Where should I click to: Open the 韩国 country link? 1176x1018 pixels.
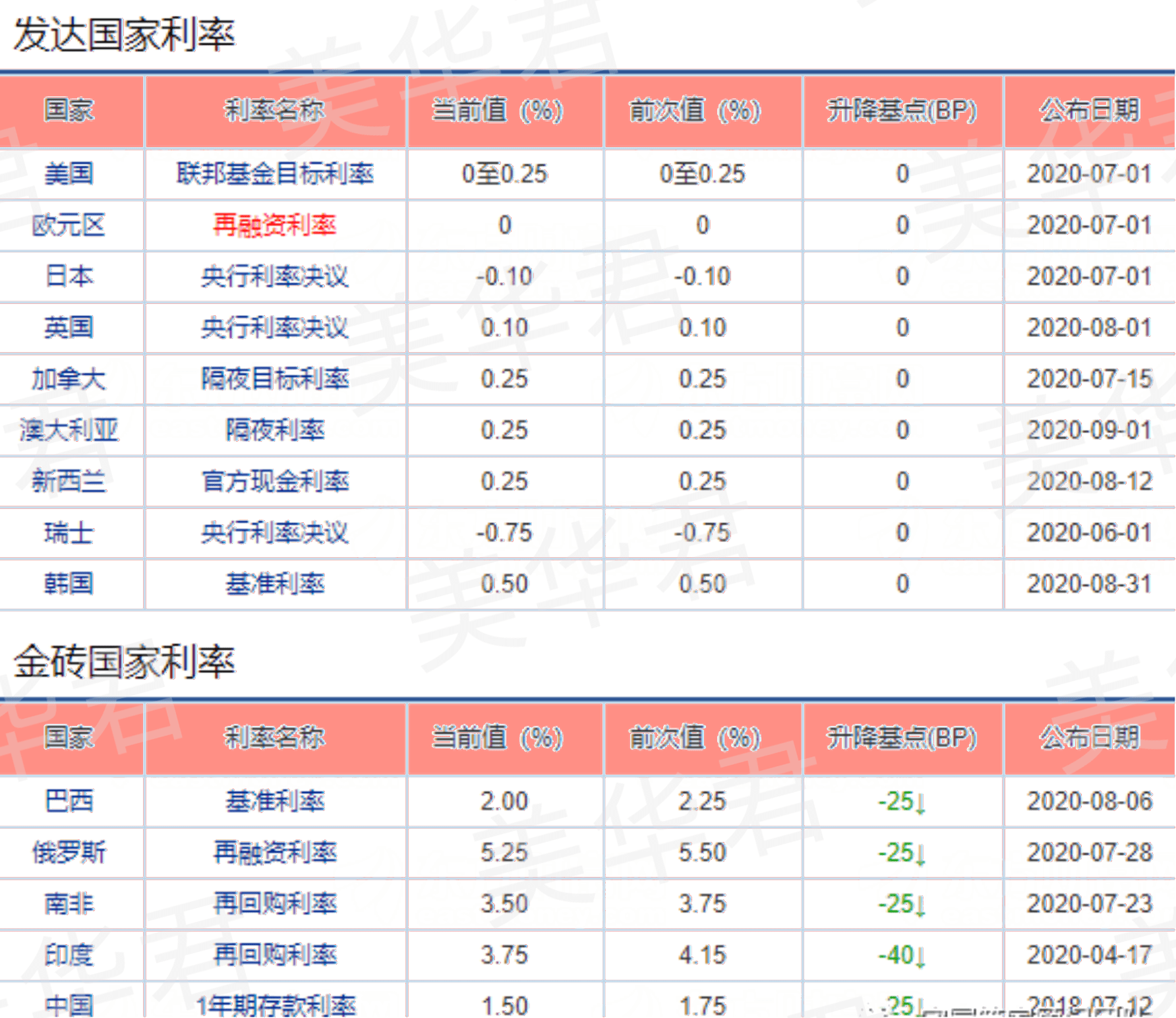point(69,584)
